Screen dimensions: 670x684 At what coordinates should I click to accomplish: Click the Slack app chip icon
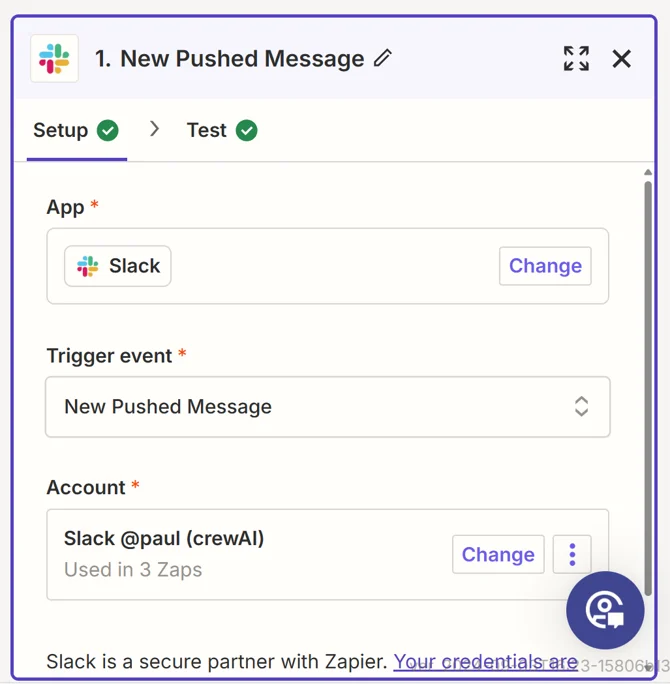point(88,266)
